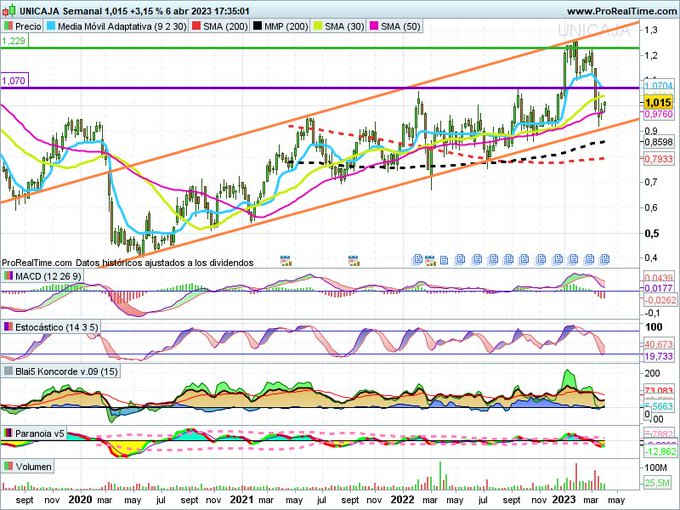Click the 2020 year label on time axis

click(x=80, y=500)
